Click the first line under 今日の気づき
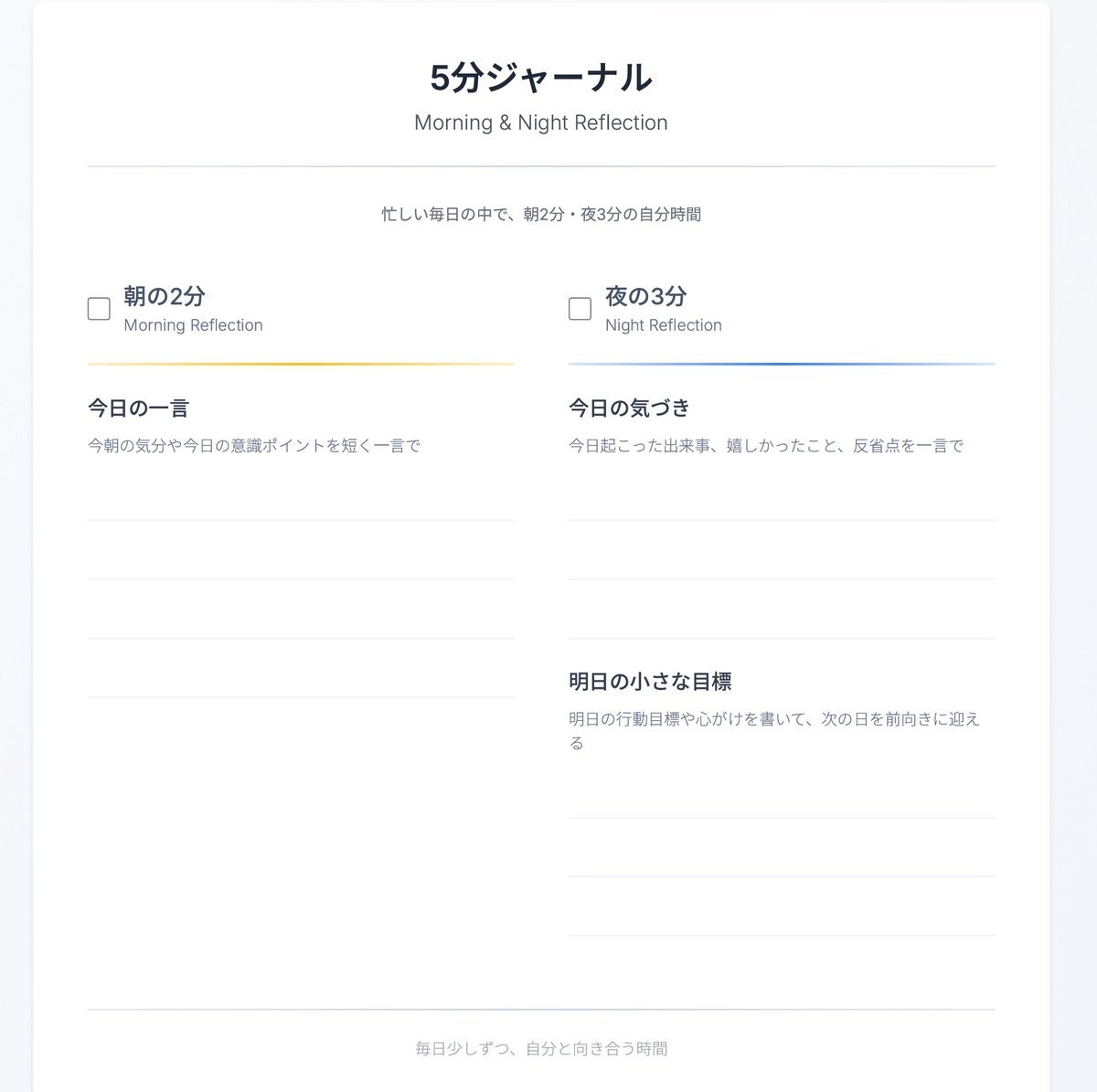1097x1092 pixels. 782,492
